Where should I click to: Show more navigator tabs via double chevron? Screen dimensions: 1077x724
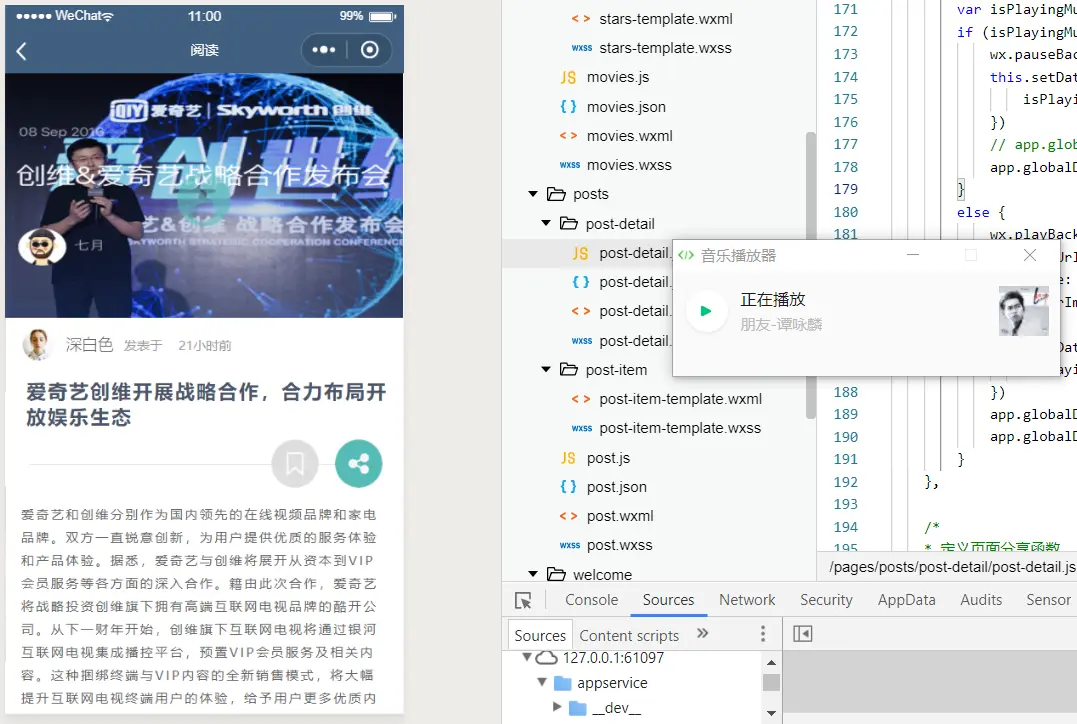click(x=702, y=633)
